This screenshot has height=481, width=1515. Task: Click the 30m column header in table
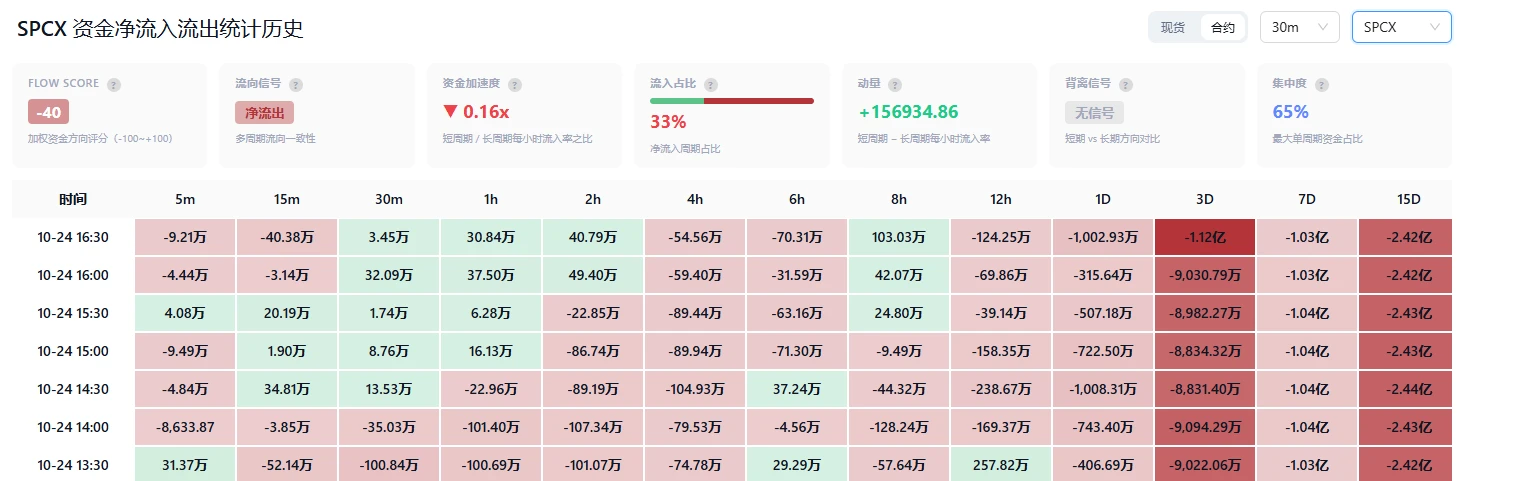click(x=389, y=200)
